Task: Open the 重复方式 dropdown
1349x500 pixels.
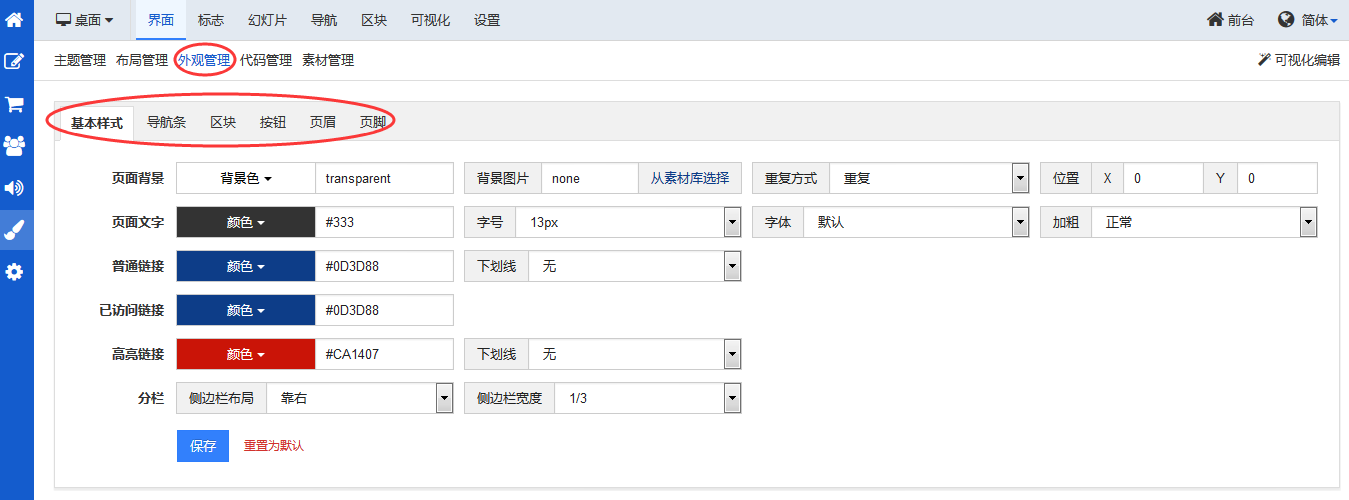Action: point(930,178)
